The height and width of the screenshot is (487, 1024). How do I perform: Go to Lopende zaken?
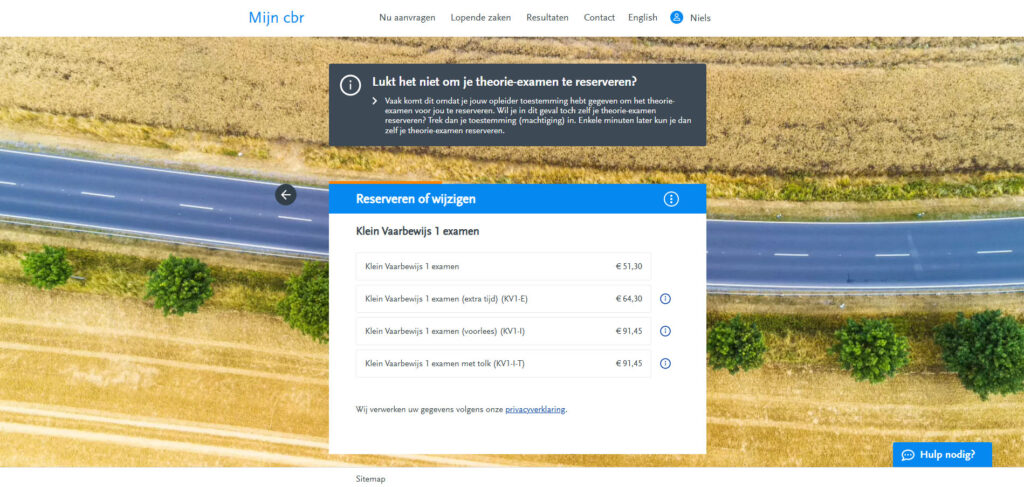(x=480, y=18)
